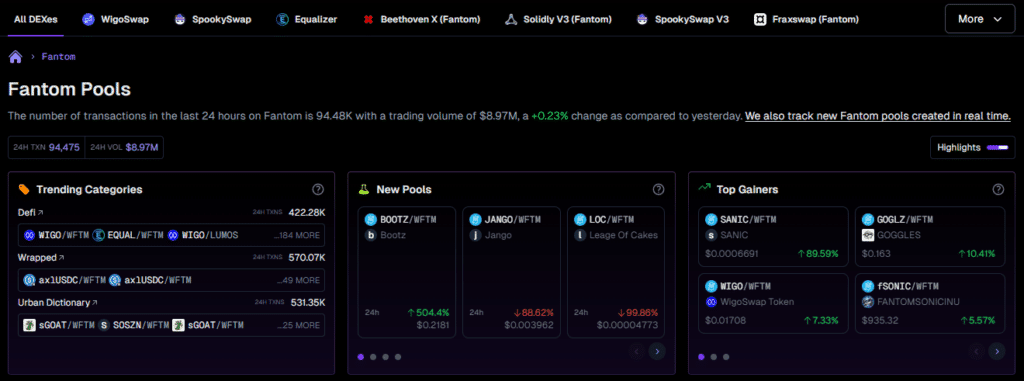
Task: Click the Leage Of Cakes 'l' icon
Action: (580, 235)
